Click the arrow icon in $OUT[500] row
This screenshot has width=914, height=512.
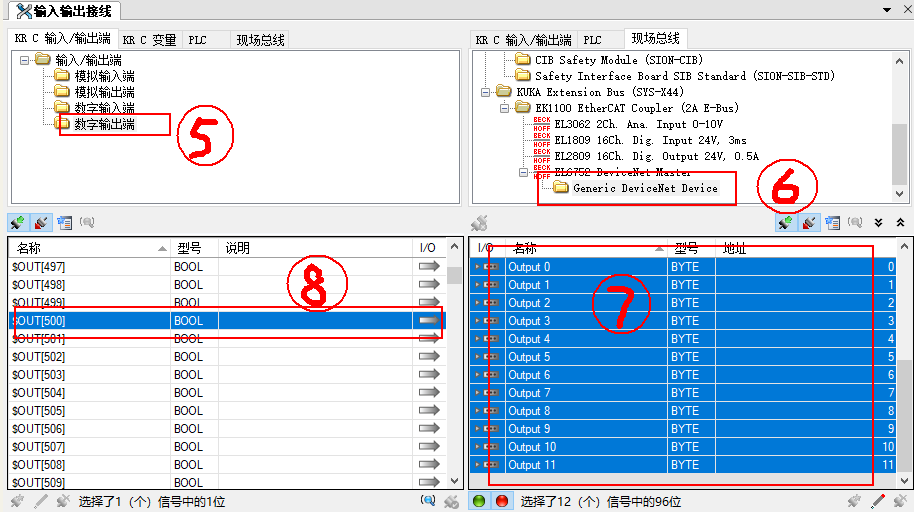pos(429,320)
